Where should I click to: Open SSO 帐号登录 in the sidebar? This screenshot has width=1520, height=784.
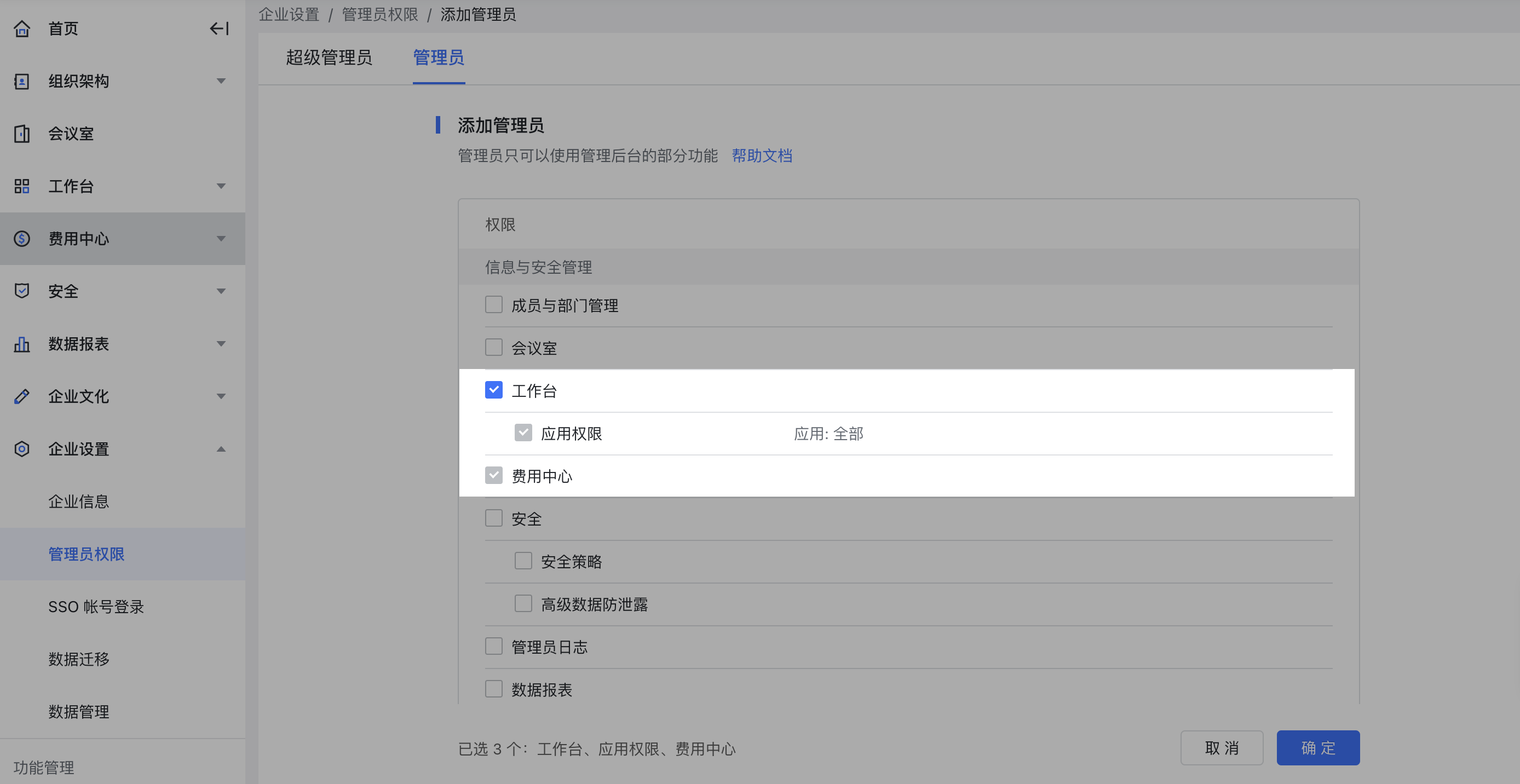(96, 607)
